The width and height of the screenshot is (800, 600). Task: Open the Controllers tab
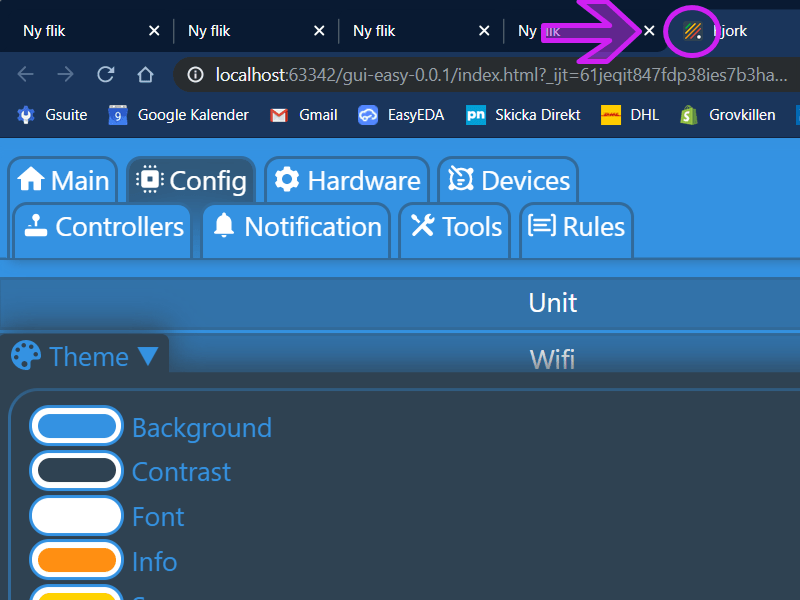[x=103, y=230]
